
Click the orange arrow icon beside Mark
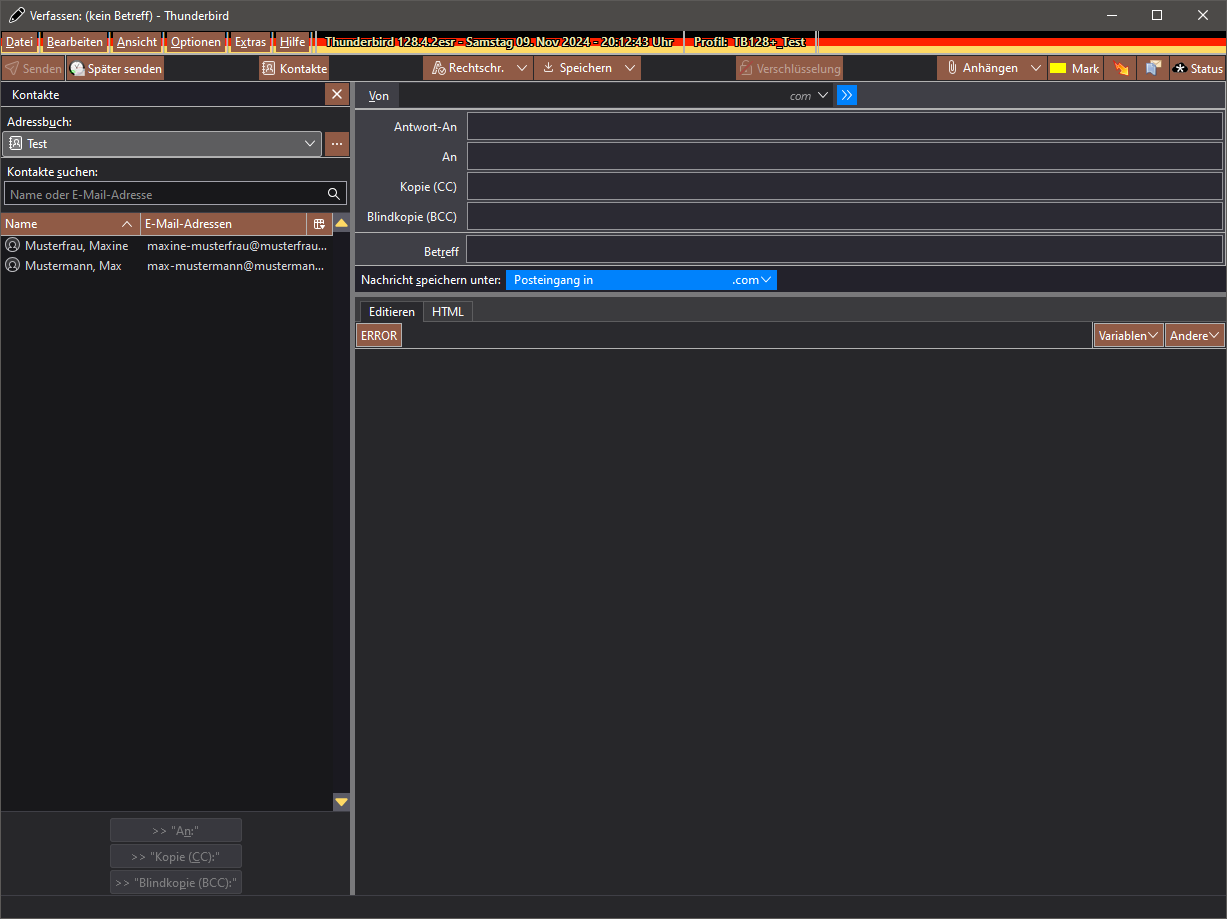[x=1121, y=69]
